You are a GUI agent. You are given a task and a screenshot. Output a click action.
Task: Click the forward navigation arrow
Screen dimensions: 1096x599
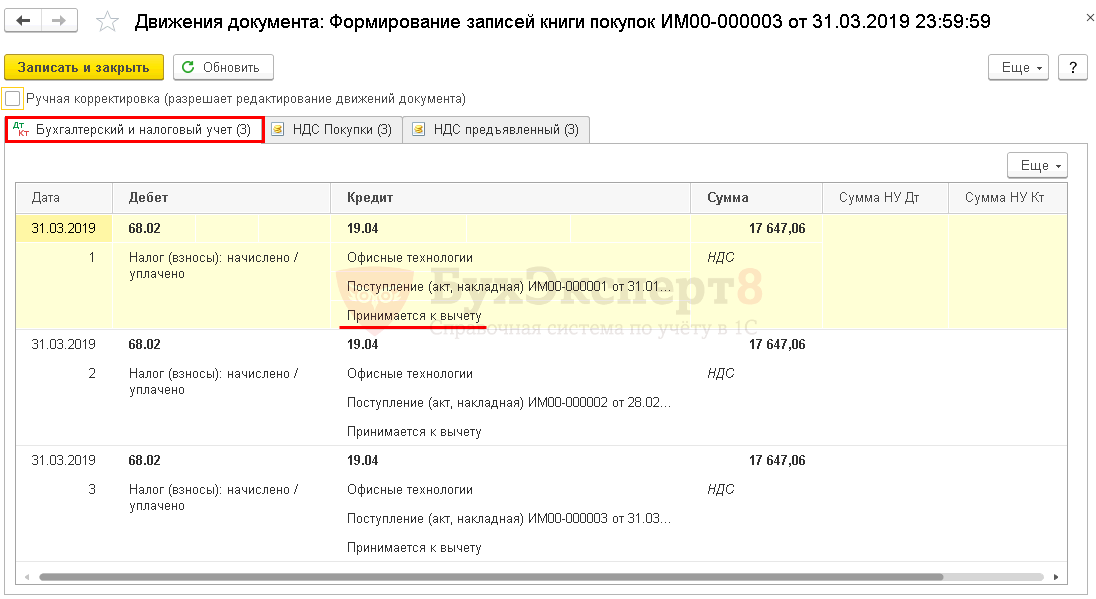pos(59,21)
